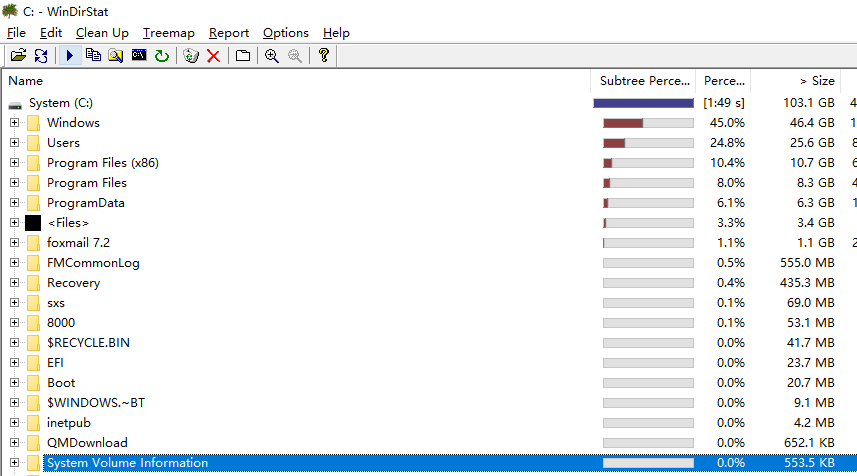Expand the ProgramData folder node
Screen dimensions: 857x476
click(x=15, y=203)
